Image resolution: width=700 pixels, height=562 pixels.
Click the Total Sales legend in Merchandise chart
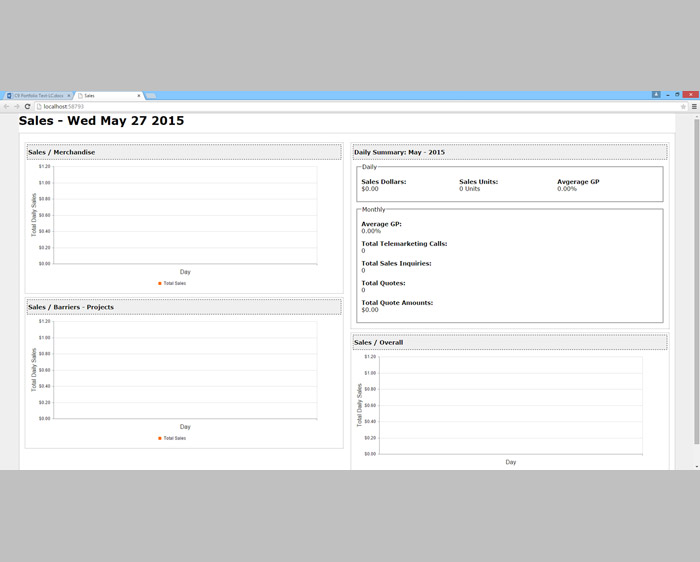(172, 283)
